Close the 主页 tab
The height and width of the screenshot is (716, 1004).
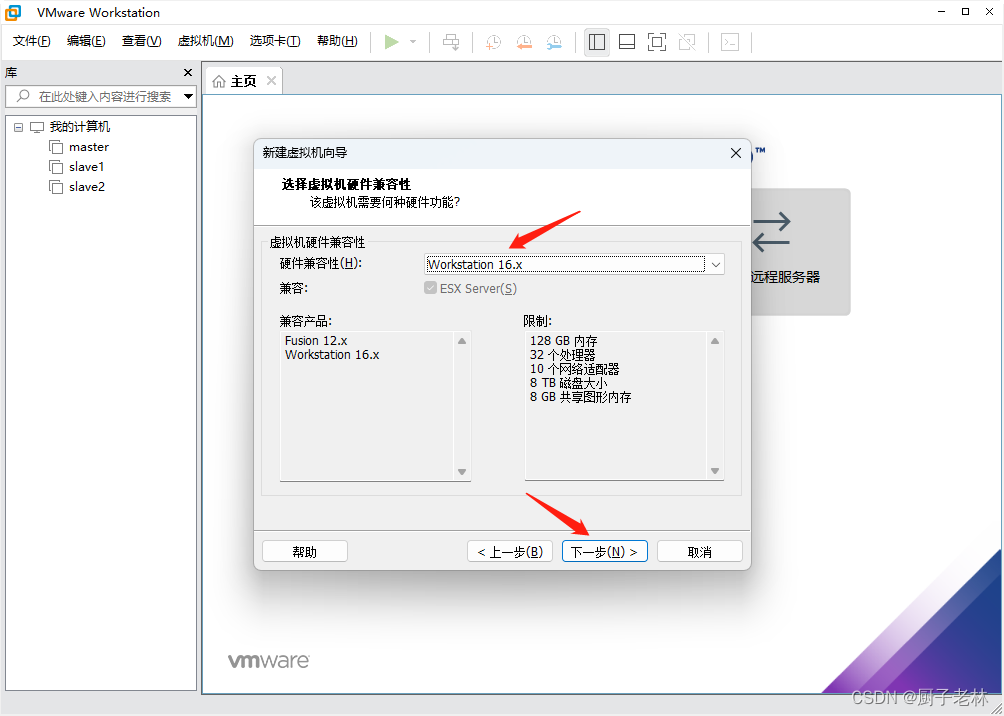click(271, 81)
